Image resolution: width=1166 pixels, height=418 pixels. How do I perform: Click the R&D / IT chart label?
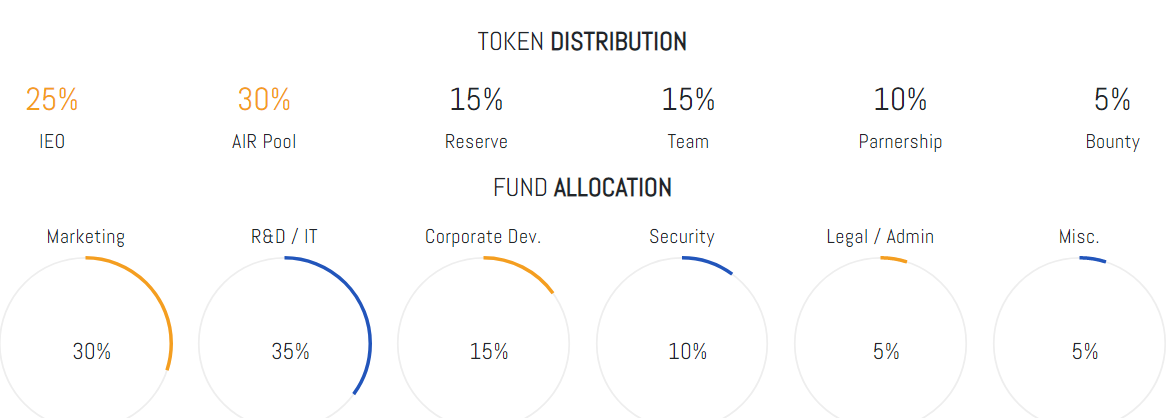coord(285,237)
